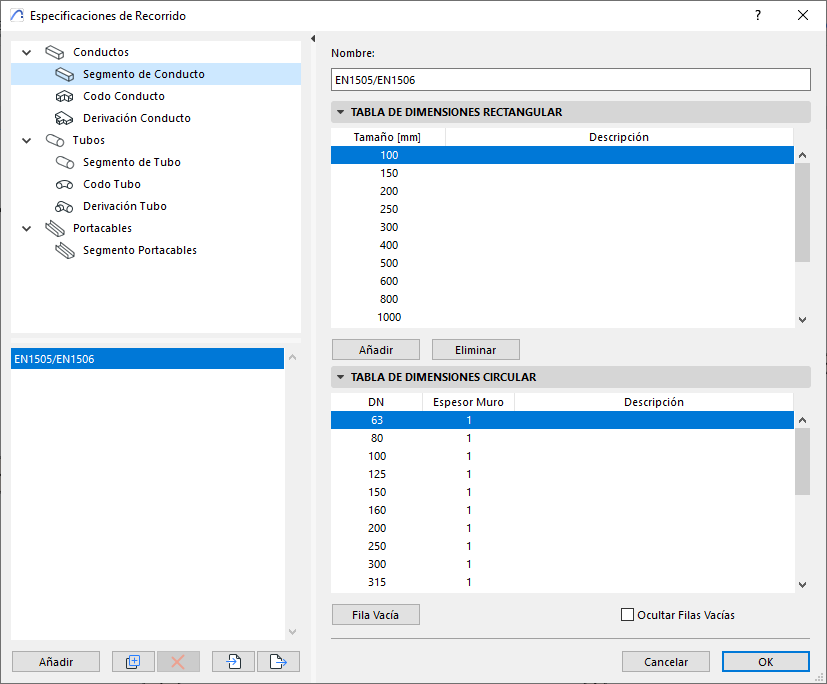Select Segmento Portacables item
Image resolution: width=827 pixels, height=684 pixels.
coord(139,250)
